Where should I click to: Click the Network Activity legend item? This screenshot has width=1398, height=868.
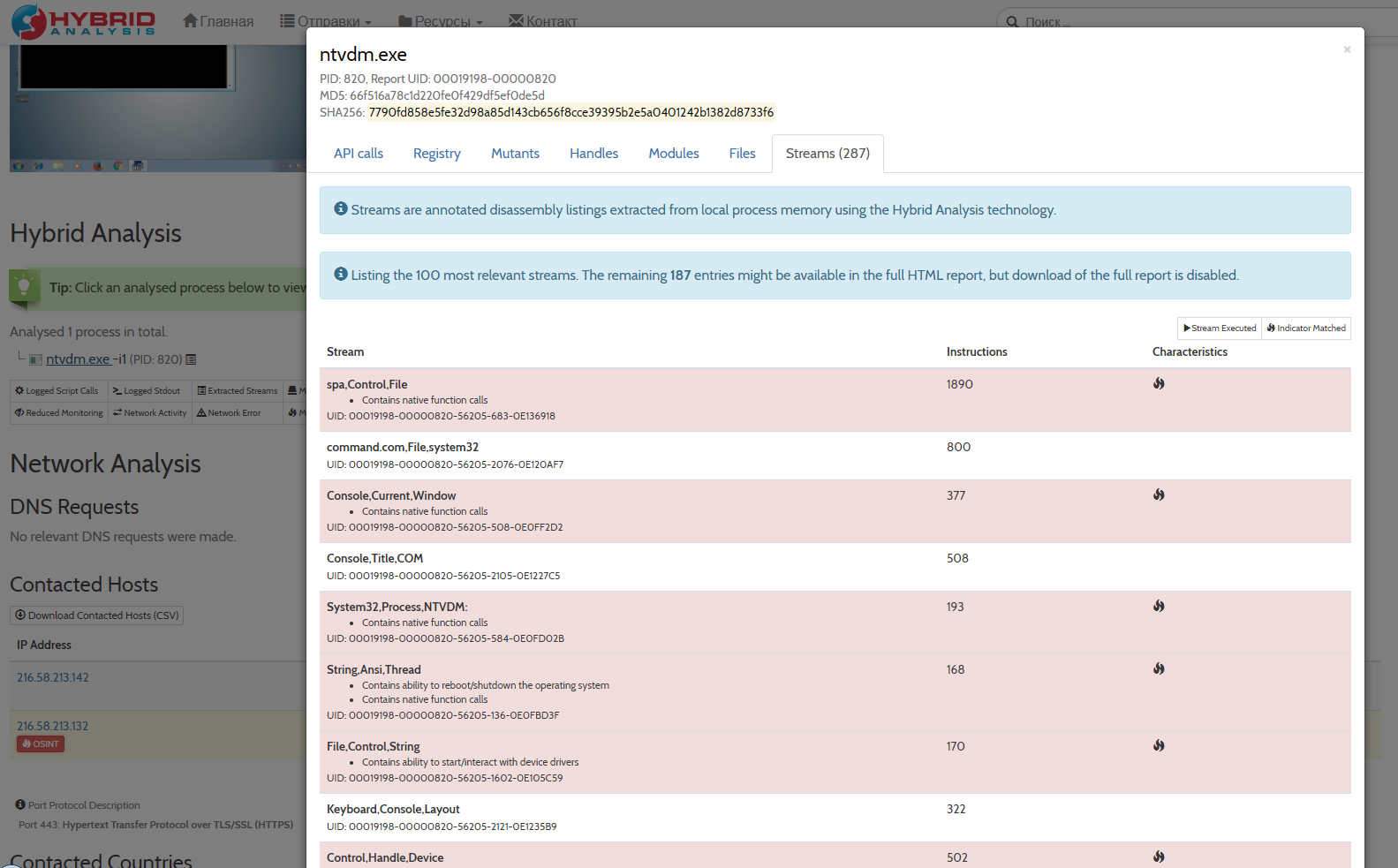click(x=150, y=413)
